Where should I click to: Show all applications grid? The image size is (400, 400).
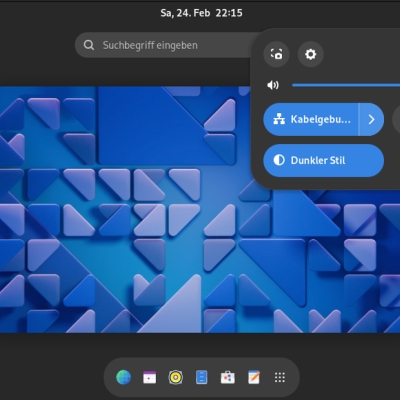click(x=280, y=377)
